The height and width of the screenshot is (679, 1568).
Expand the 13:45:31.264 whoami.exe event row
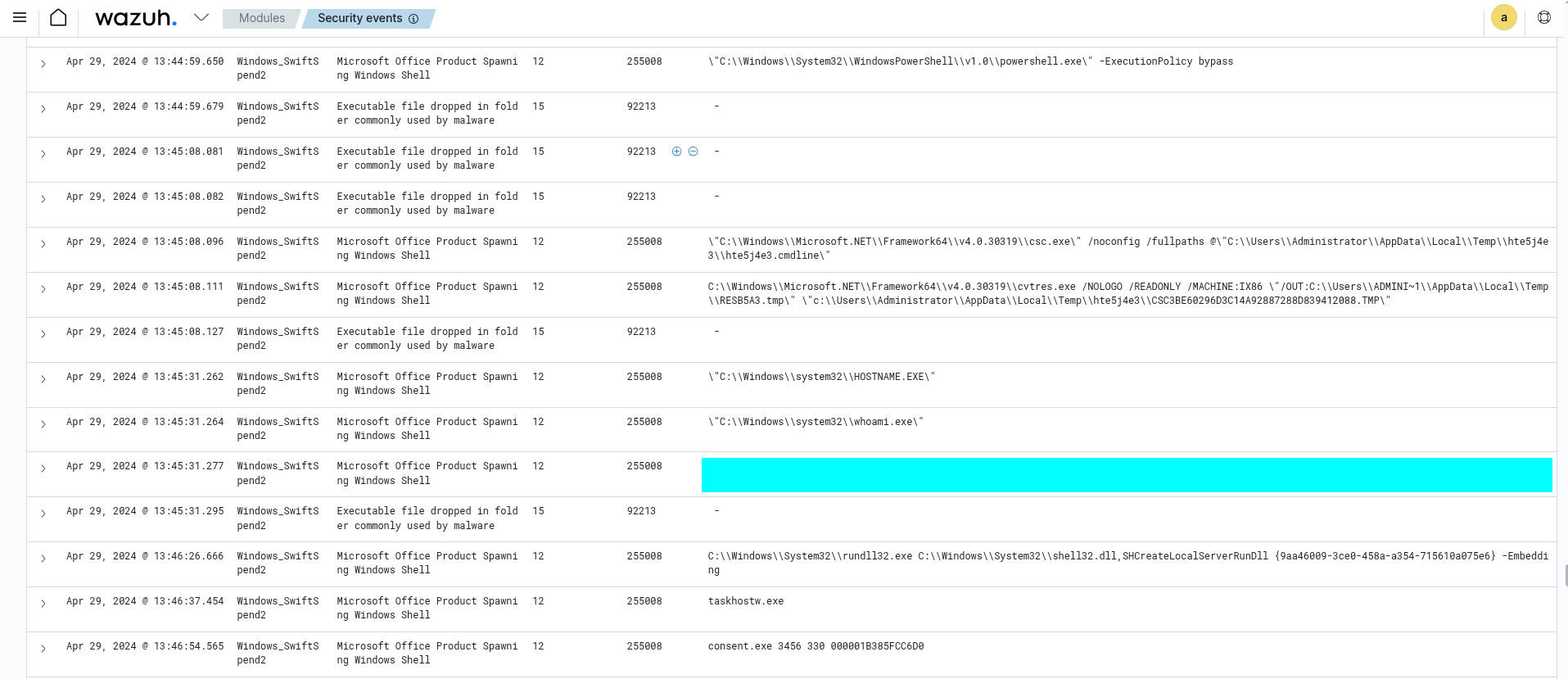click(x=43, y=423)
